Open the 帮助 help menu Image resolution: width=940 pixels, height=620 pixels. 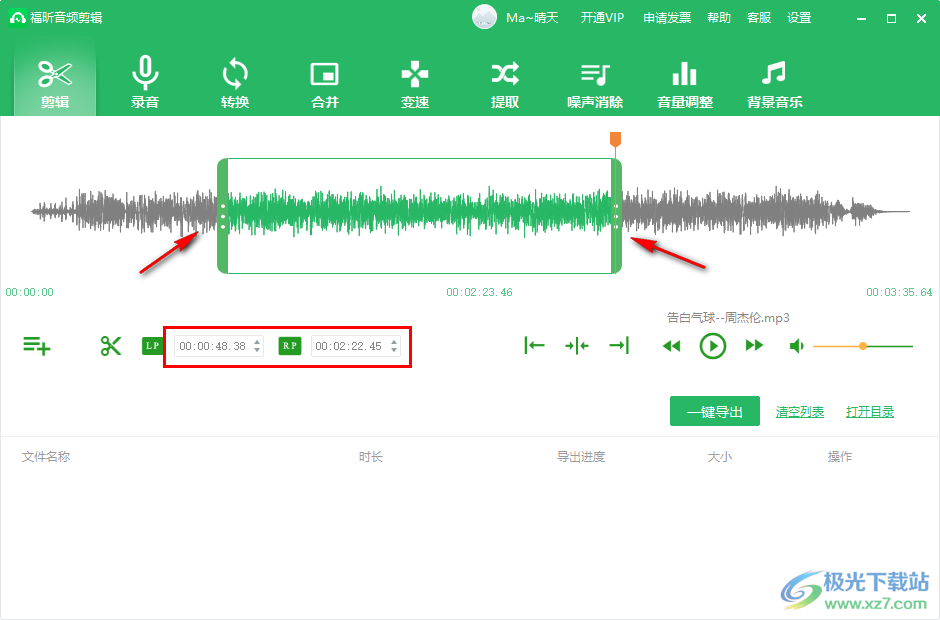coord(719,18)
